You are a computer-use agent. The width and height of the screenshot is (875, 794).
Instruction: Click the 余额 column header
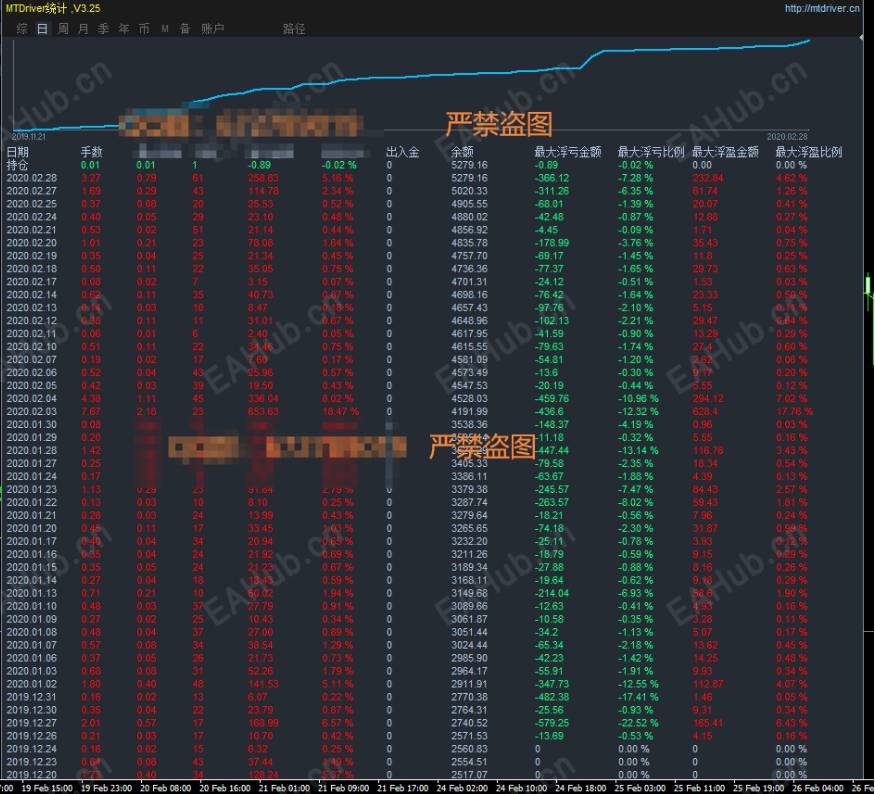pos(462,152)
